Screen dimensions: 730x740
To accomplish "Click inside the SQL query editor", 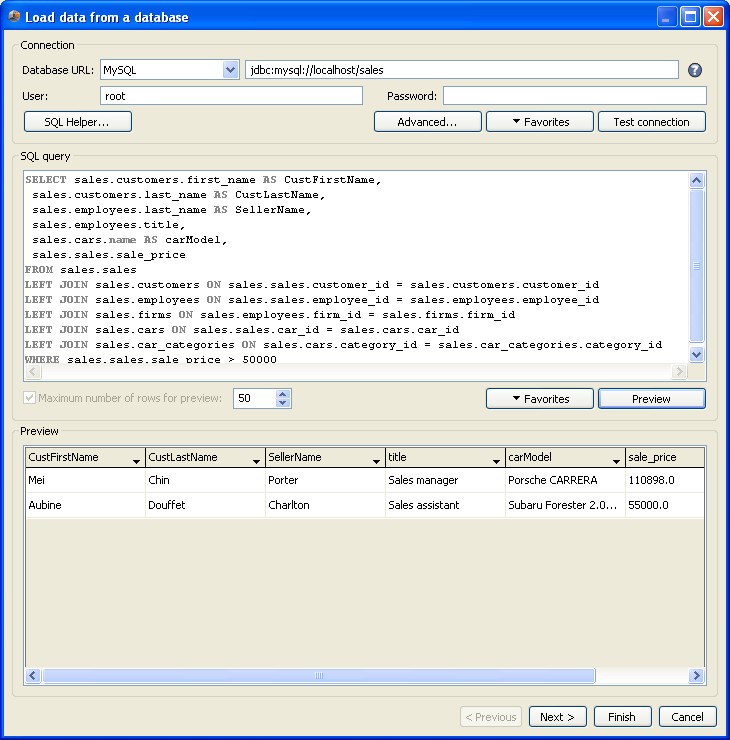I will point(356,268).
